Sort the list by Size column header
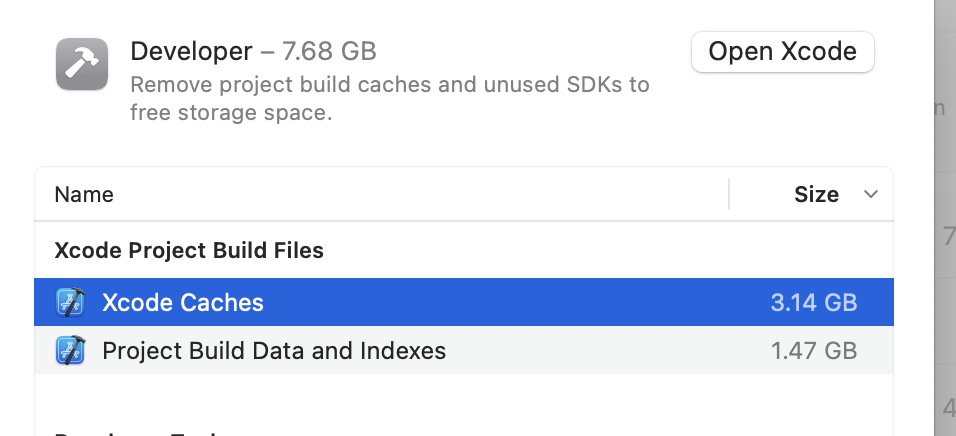The height and width of the screenshot is (436, 956). coord(816,194)
